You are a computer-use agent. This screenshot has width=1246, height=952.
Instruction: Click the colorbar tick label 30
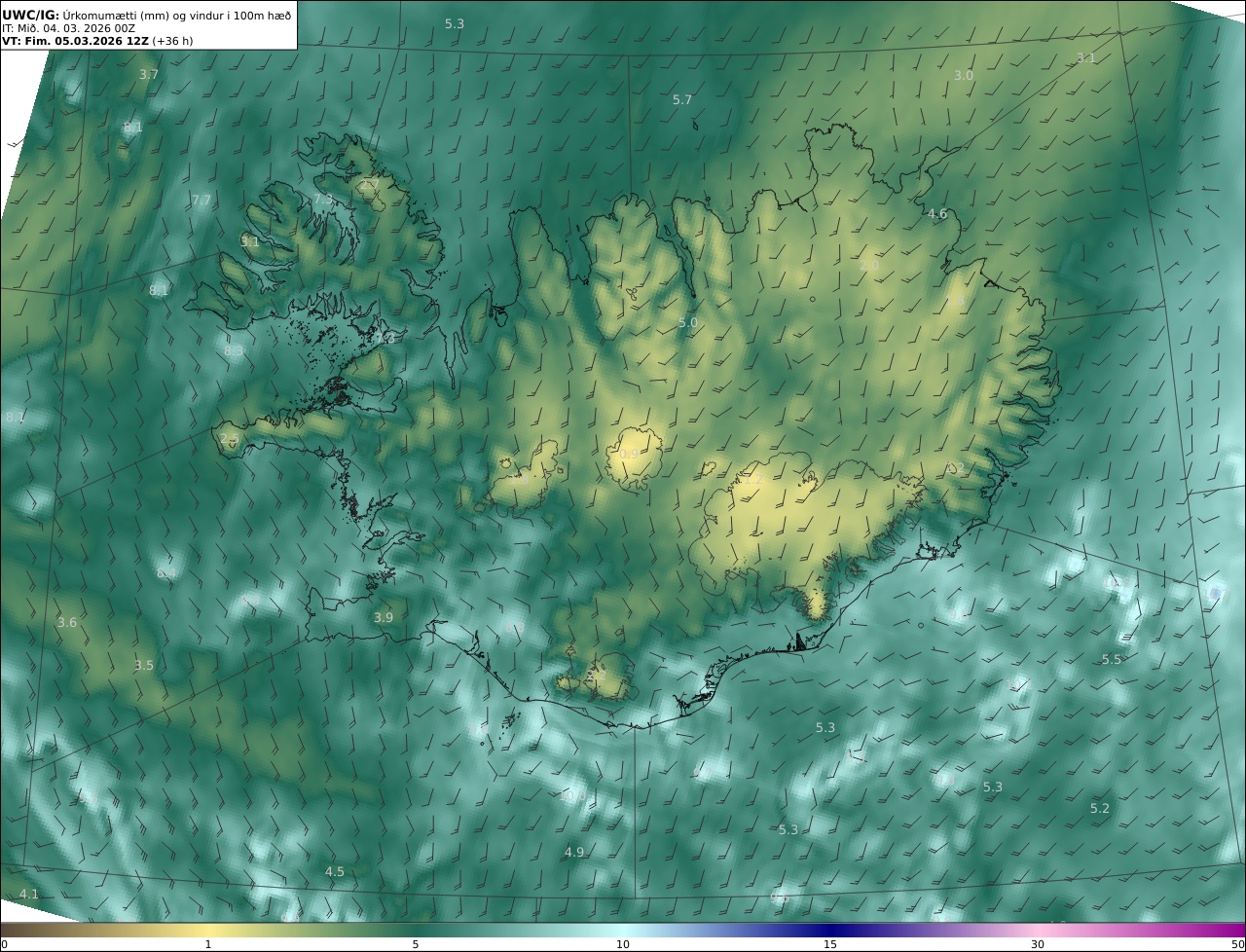coord(1038,944)
